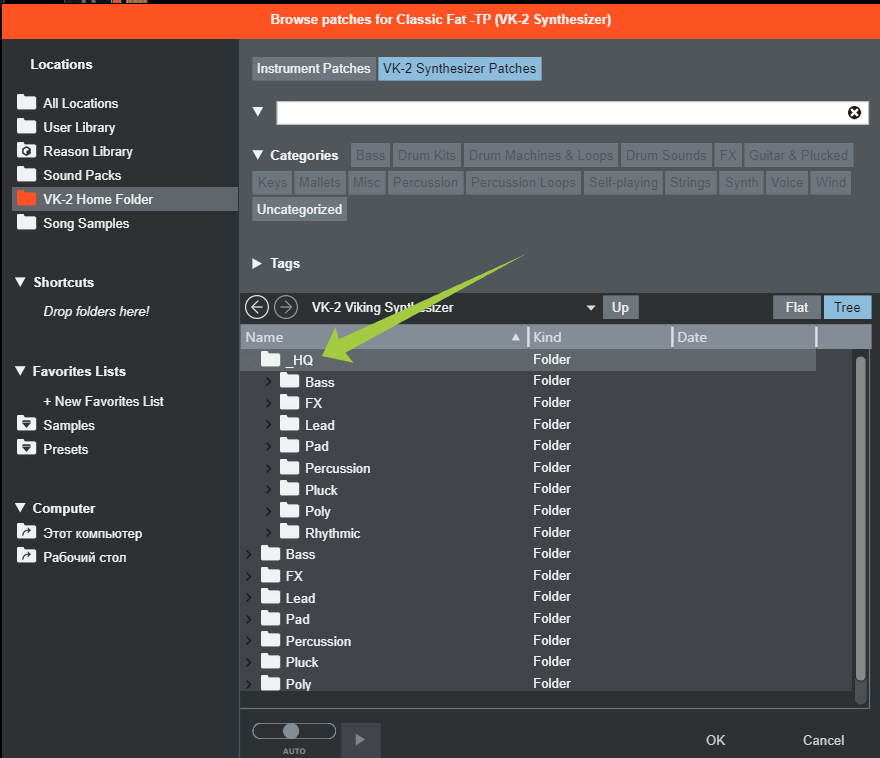Screen dimensions: 880x758
Task: Click the All Locations folder icon
Action: tap(26, 102)
